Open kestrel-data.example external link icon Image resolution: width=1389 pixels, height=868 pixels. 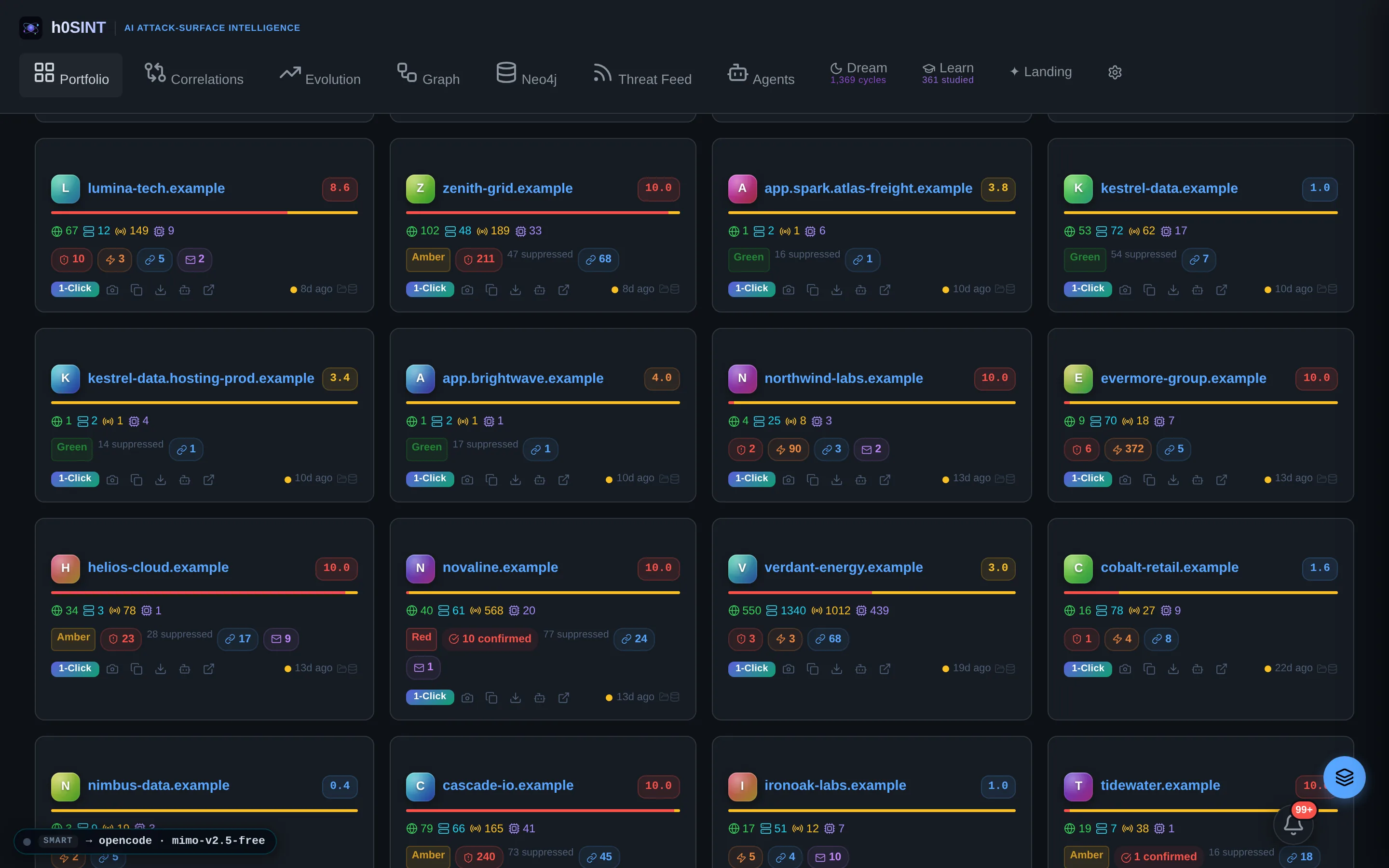coord(1221,290)
